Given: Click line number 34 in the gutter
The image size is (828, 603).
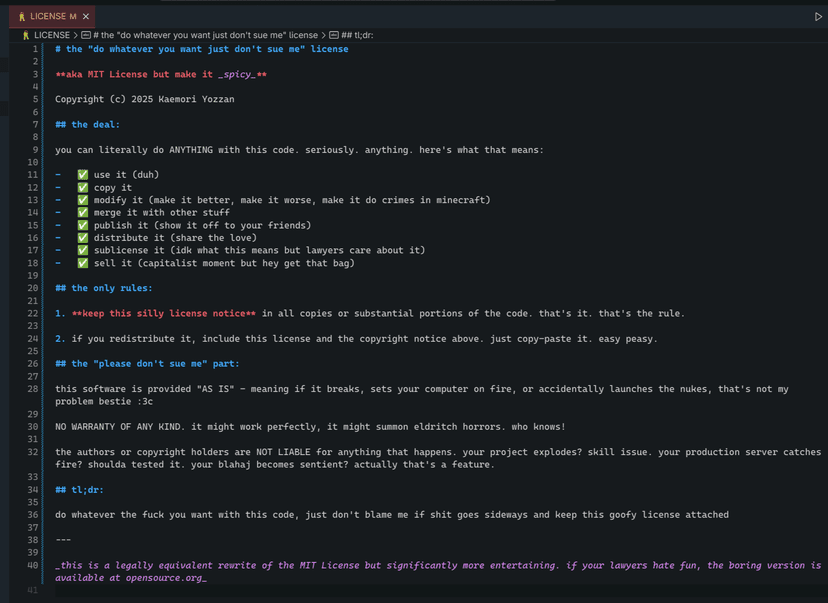Looking at the screenshot, I should 33,490.
